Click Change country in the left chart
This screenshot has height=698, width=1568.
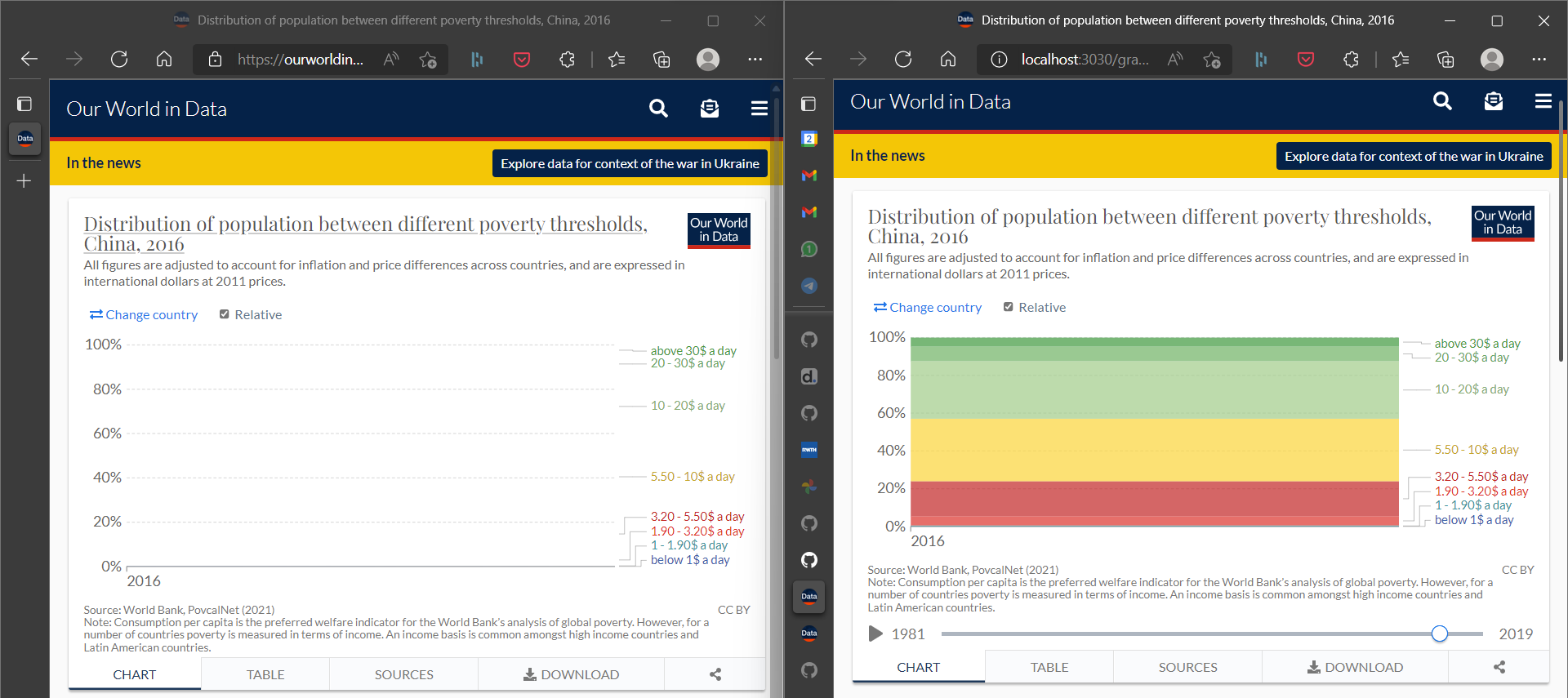[x=144, y=314]
